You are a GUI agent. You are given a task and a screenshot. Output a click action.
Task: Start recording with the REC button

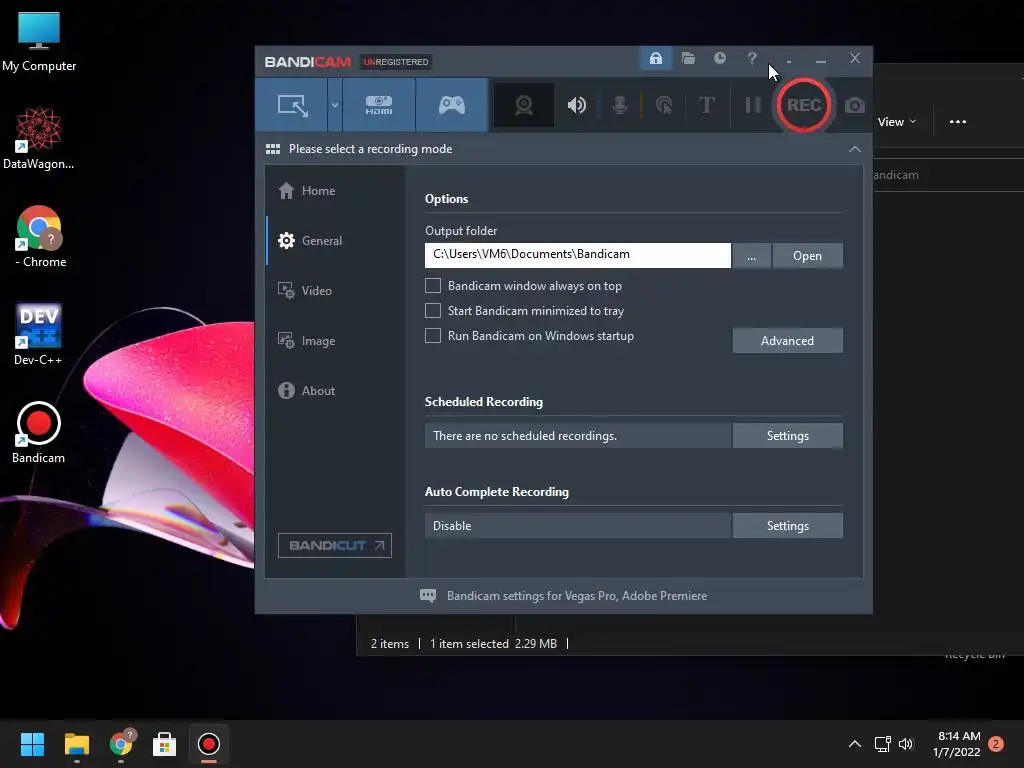803,105
